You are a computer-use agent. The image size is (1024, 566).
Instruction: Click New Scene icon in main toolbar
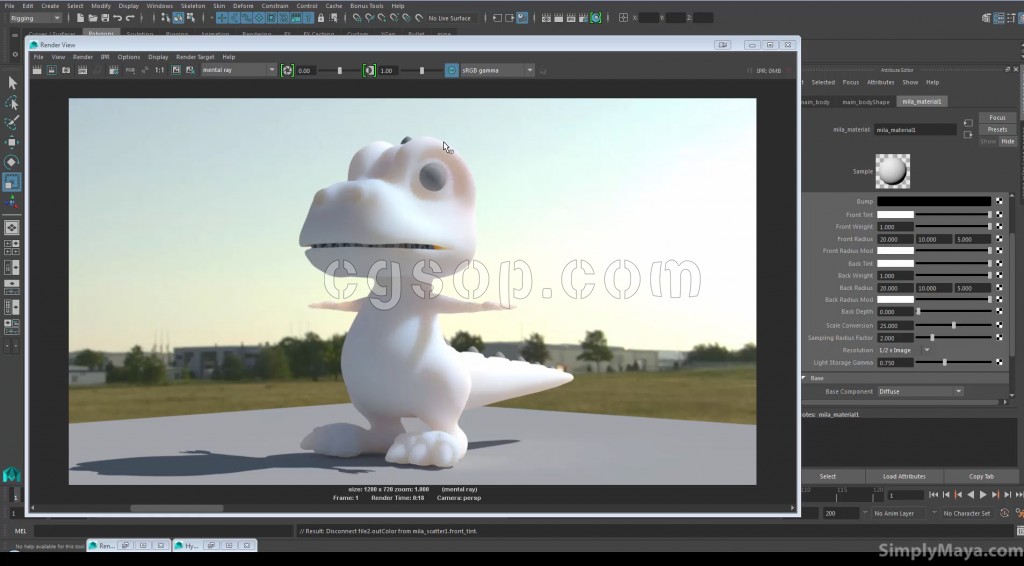click(80, 18)
